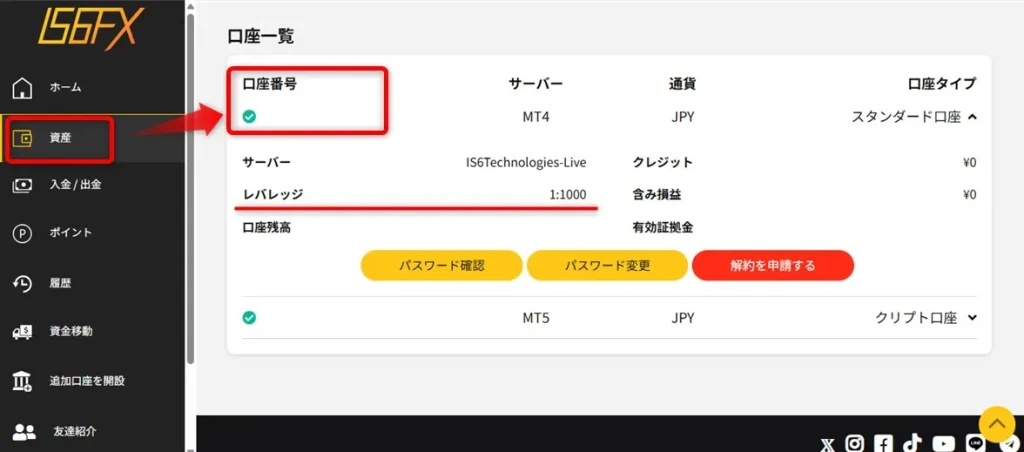Click the 口座残高 label
This screenshot has height=452, width=1024.
(x=266, y=228)
